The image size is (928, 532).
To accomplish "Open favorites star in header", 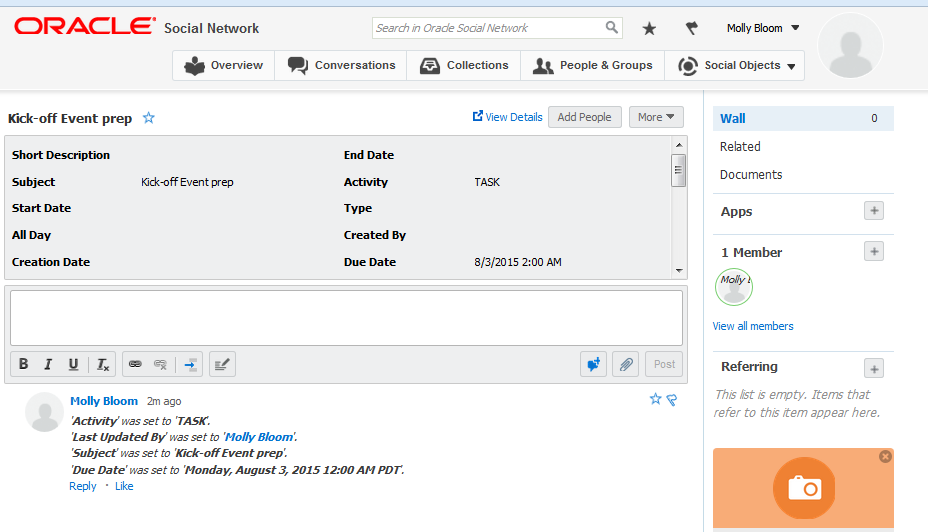I will click(x=649, y=28).
